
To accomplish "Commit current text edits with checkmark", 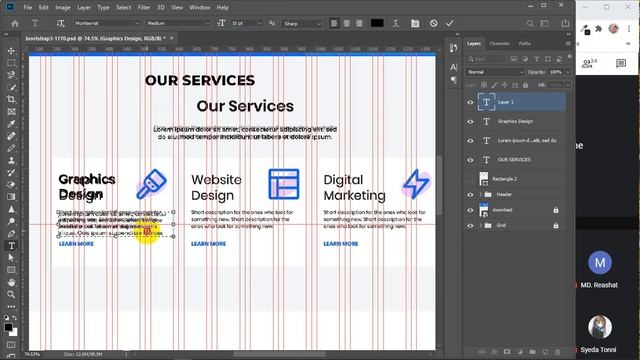I will click(x=450, y=23).
